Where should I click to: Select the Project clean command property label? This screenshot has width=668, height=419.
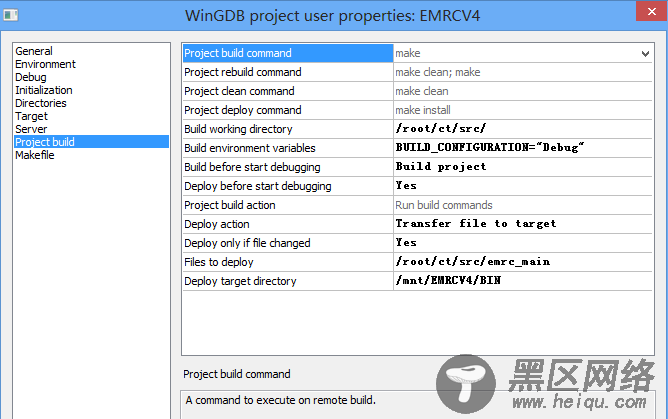pyautogui.click(x=239, y=91)
